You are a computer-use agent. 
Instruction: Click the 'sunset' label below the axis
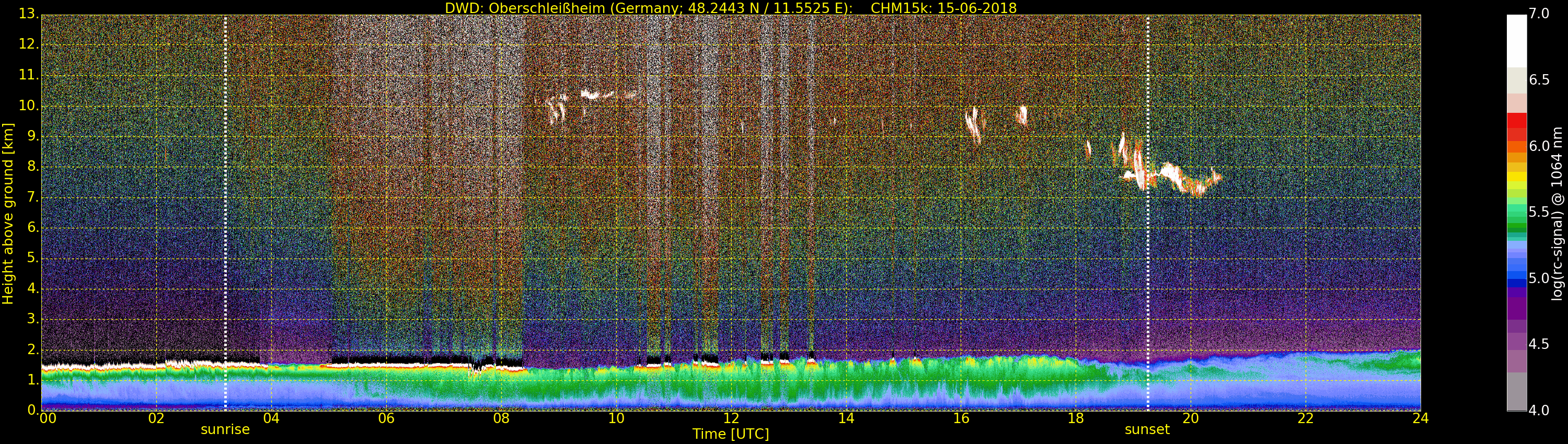pos(1147,429)
